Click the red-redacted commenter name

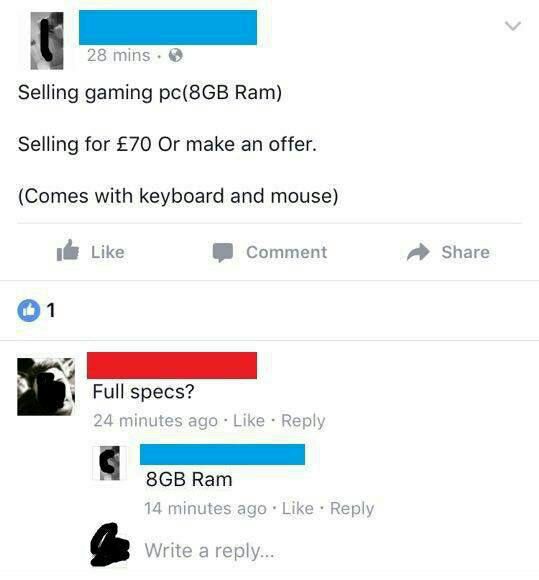(x=172, y=365)
